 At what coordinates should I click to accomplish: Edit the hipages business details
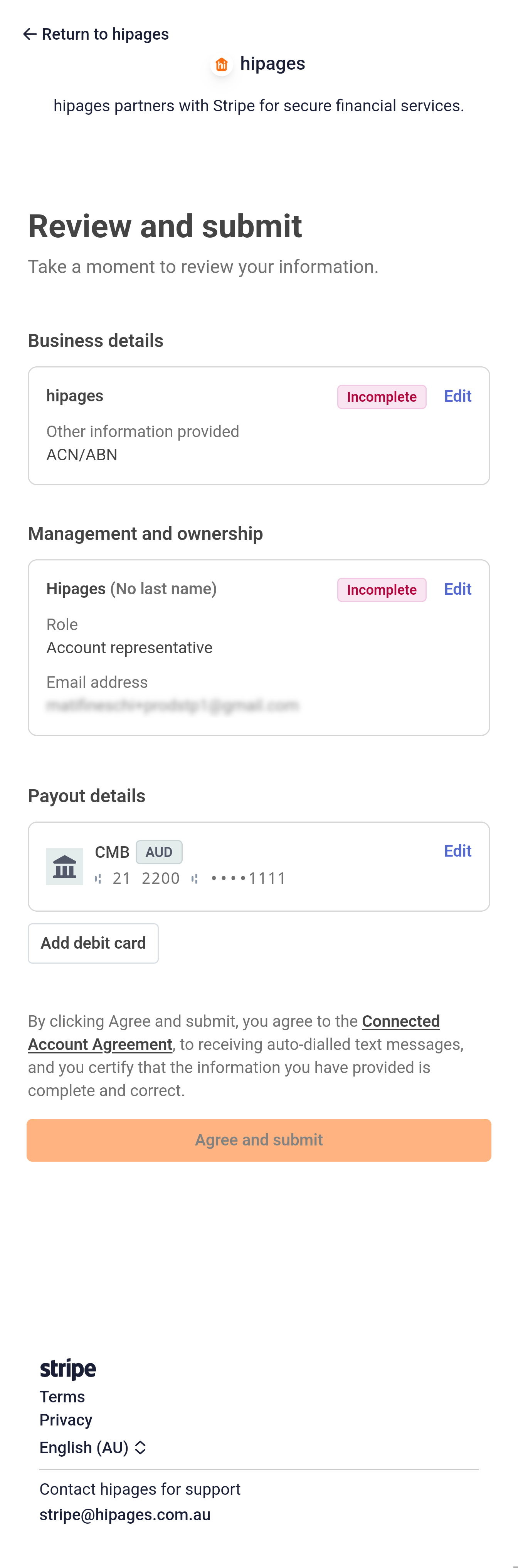[x=457, y=396]
